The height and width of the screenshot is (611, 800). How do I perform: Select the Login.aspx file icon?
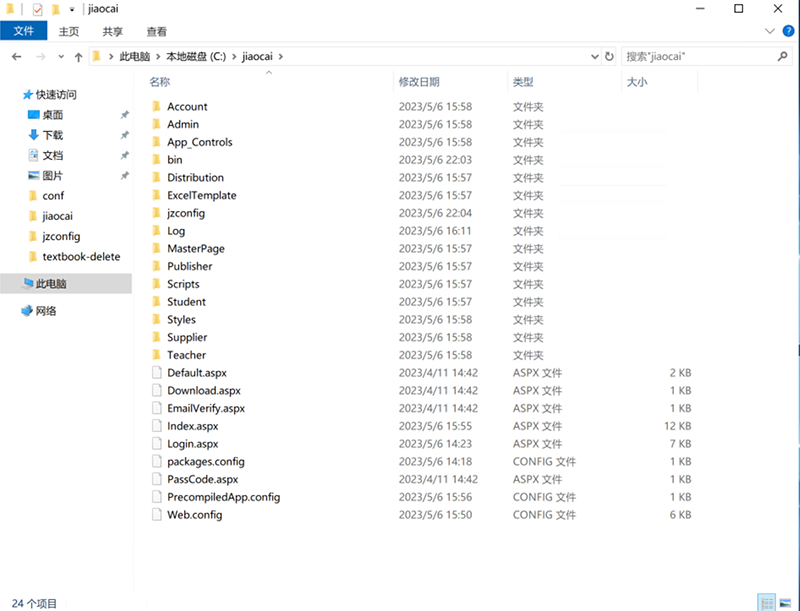(x=157, y=444)
